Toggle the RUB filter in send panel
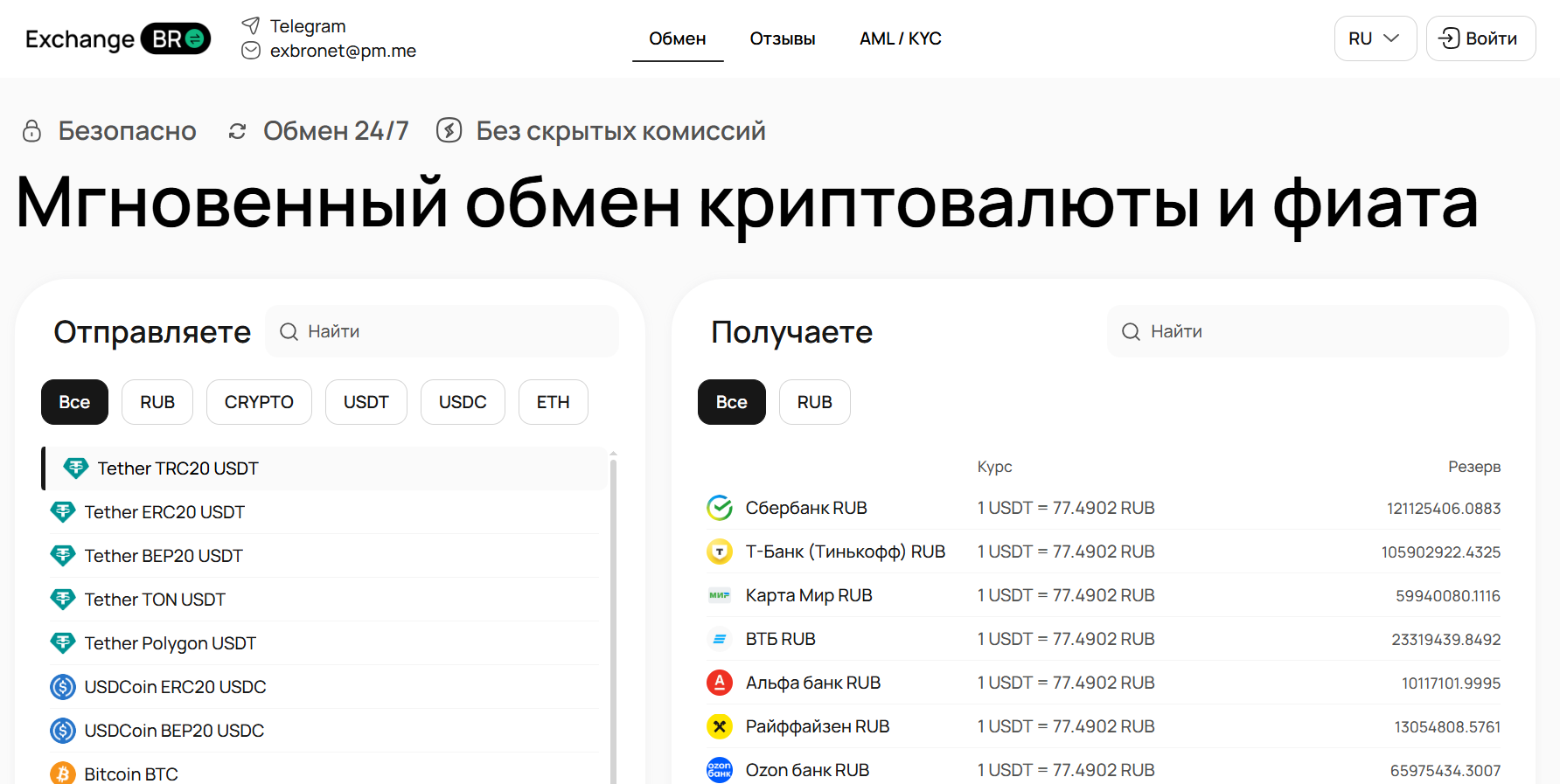The image size is (1560, 784). tap(157, 402)
